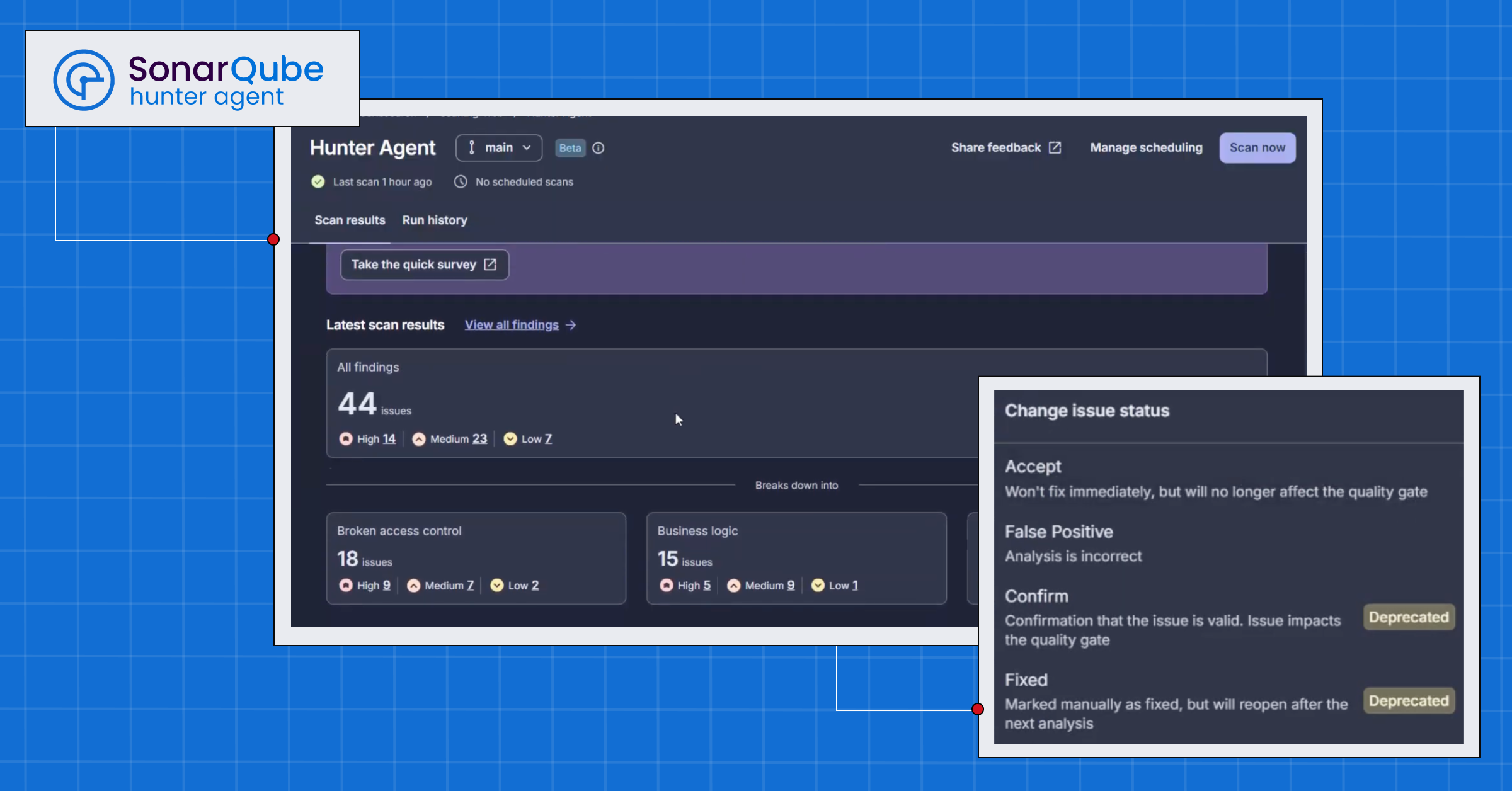Image resolution: width=1512 pixels, height=791 pixels.
Task: Click the green check icon for last scan
Action: (x=318, y=181)
